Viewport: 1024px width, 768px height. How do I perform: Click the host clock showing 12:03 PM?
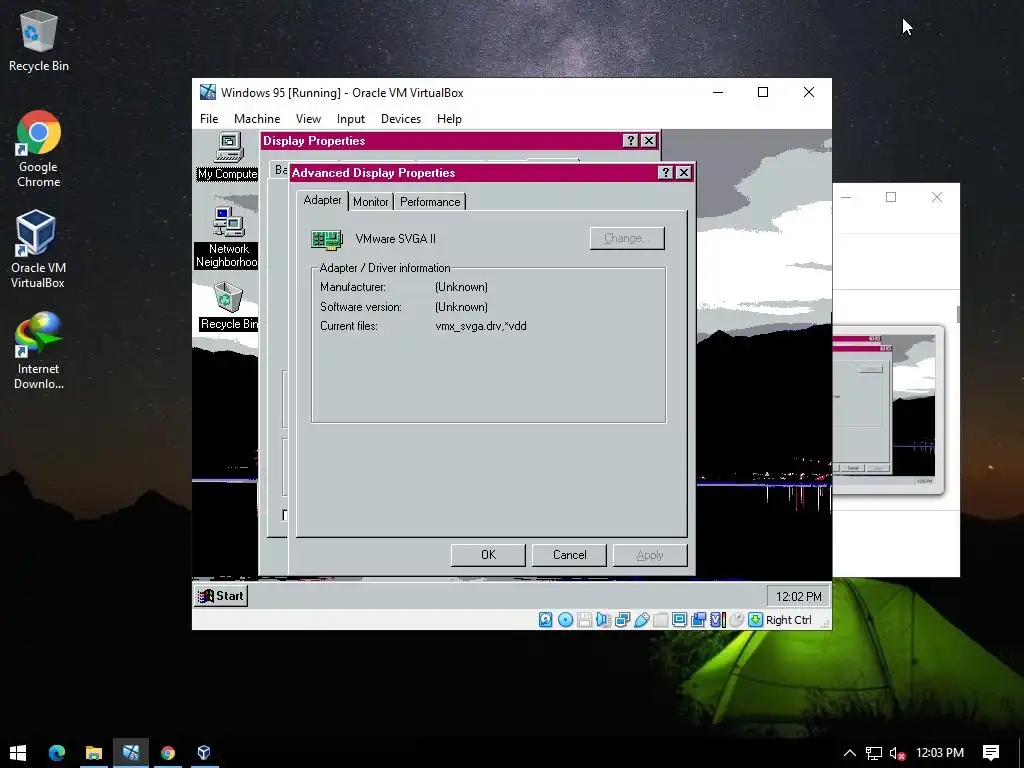pyautogui.click(x=940, y=752)
